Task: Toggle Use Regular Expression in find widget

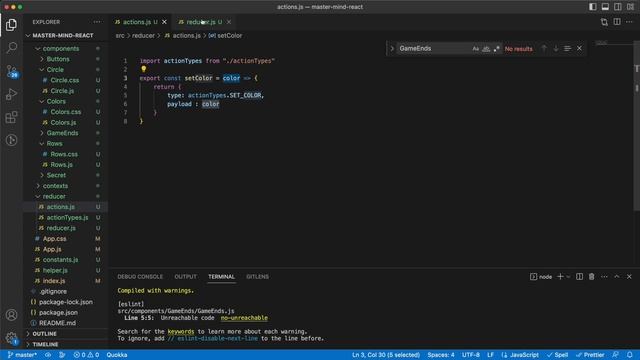Action: [x=496, y=49]
